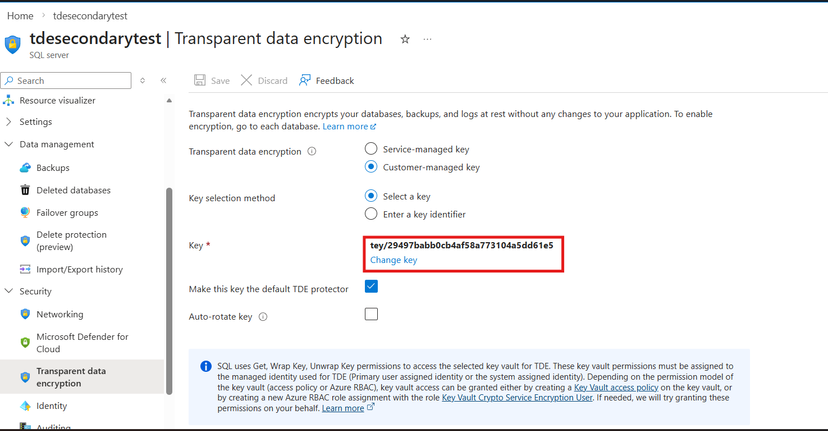Click info icon next to Auto-rotate key
The width and height of the screenshot is (828, 431).
[x=263, y=317]
